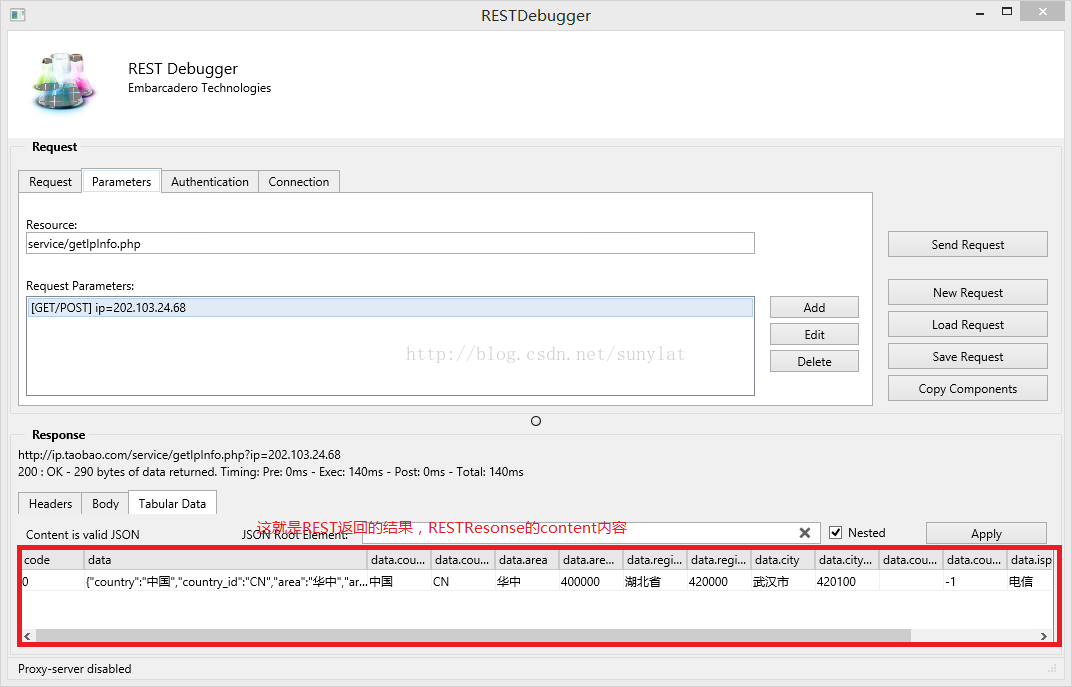This screenshot has width=1072, height=687.
Task: Click the 'data.city' column header
Action: 783,560
